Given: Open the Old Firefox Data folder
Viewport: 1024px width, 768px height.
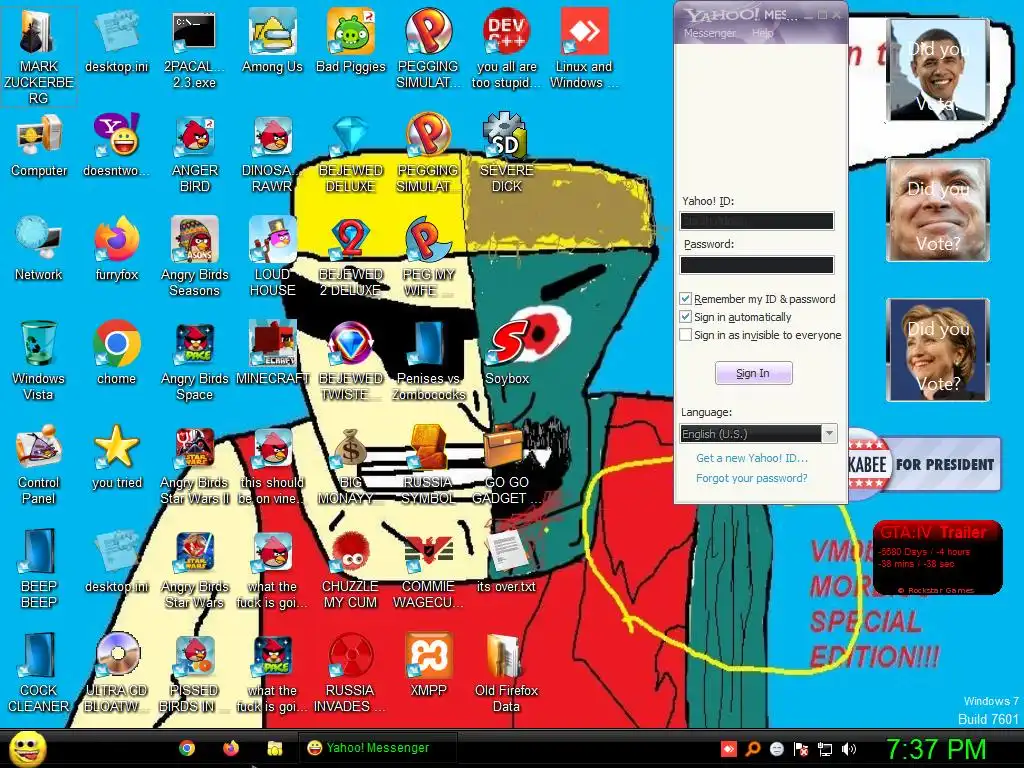Looking at the screenshot, I should point(507,673).
